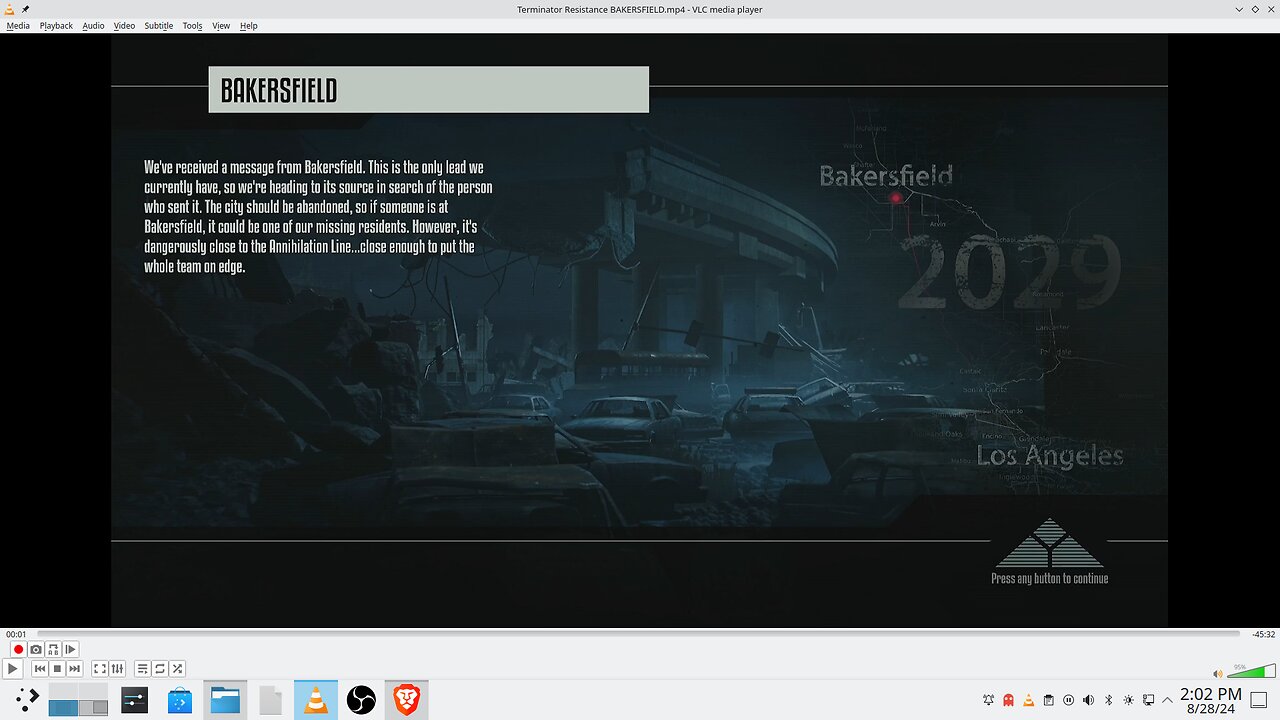
Task: Open the blank document app in taskbar
Action: pos(270,700)
